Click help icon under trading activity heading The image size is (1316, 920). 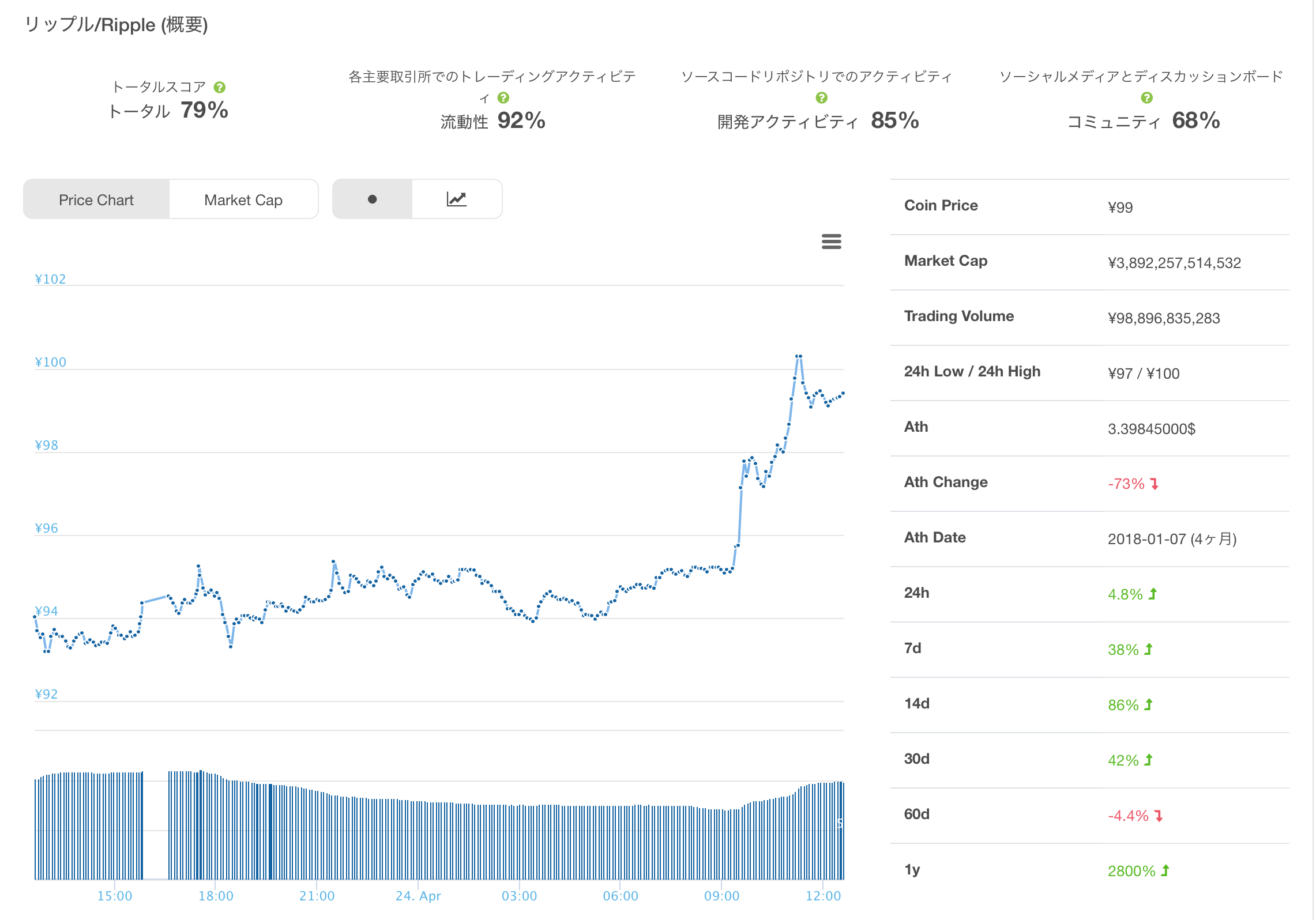click(x=503, y=98)
